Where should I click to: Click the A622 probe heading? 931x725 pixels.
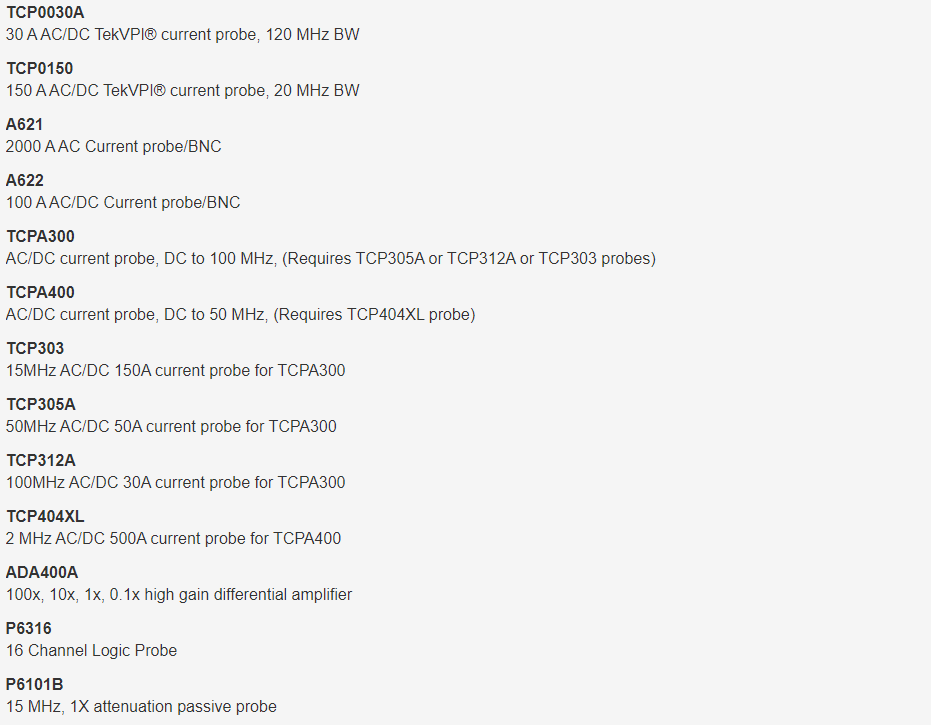tap(25, 181)
